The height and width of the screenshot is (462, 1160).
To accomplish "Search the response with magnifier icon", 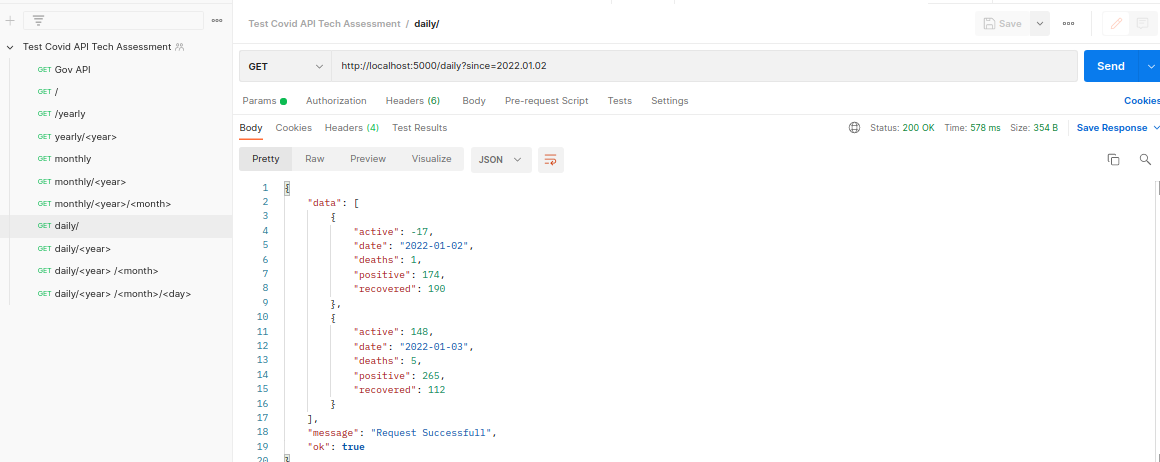I will (x=1145, y=159).
